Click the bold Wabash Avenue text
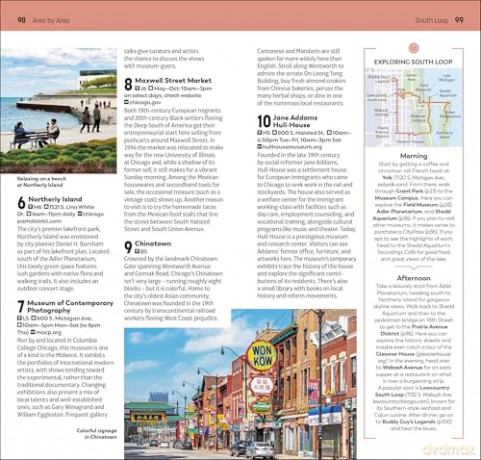 click(x=403, y=367)
